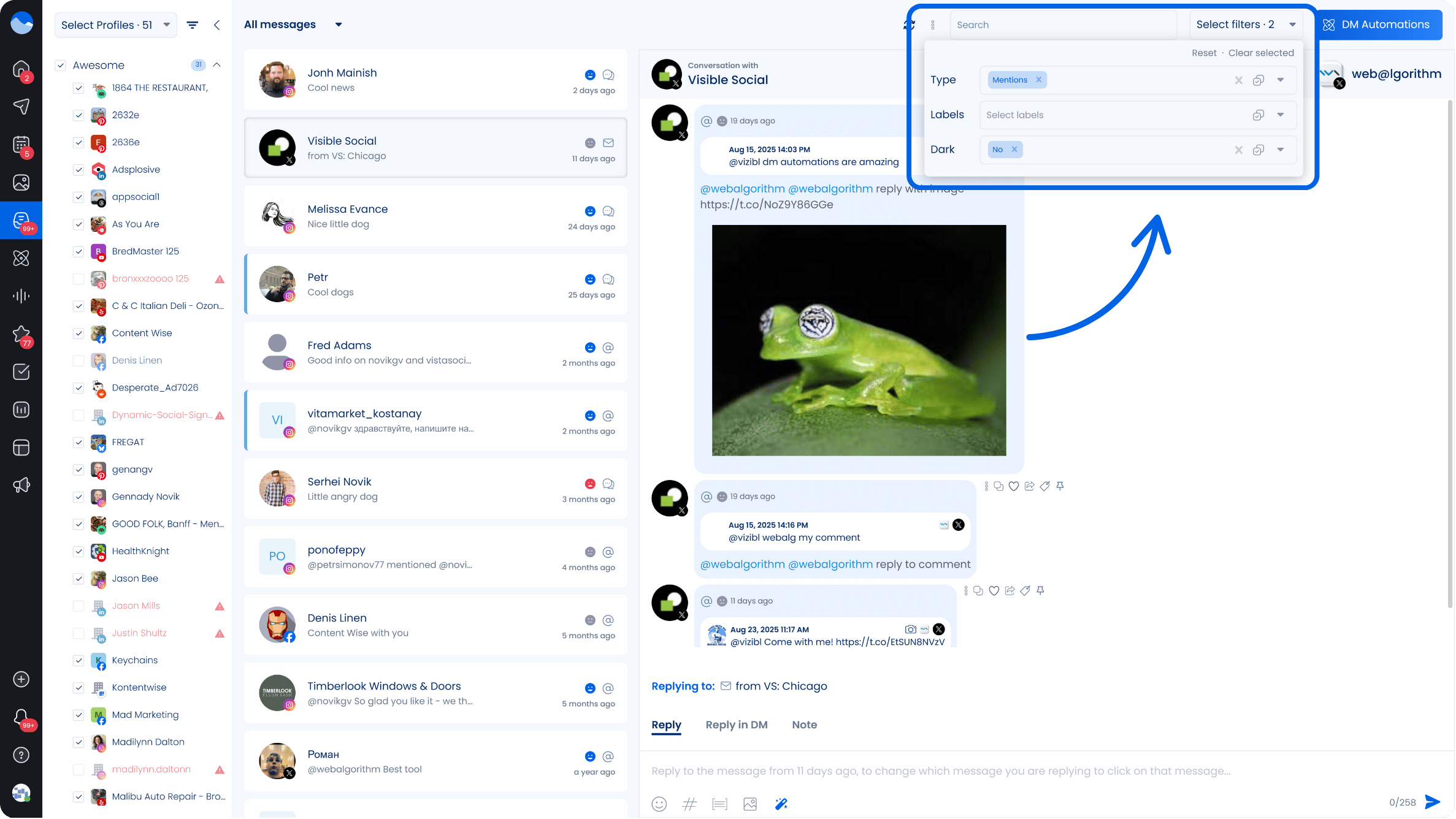Open the three-dot menu beside Search
This screenshot has height=819, width=1456.
pos(933,25)
